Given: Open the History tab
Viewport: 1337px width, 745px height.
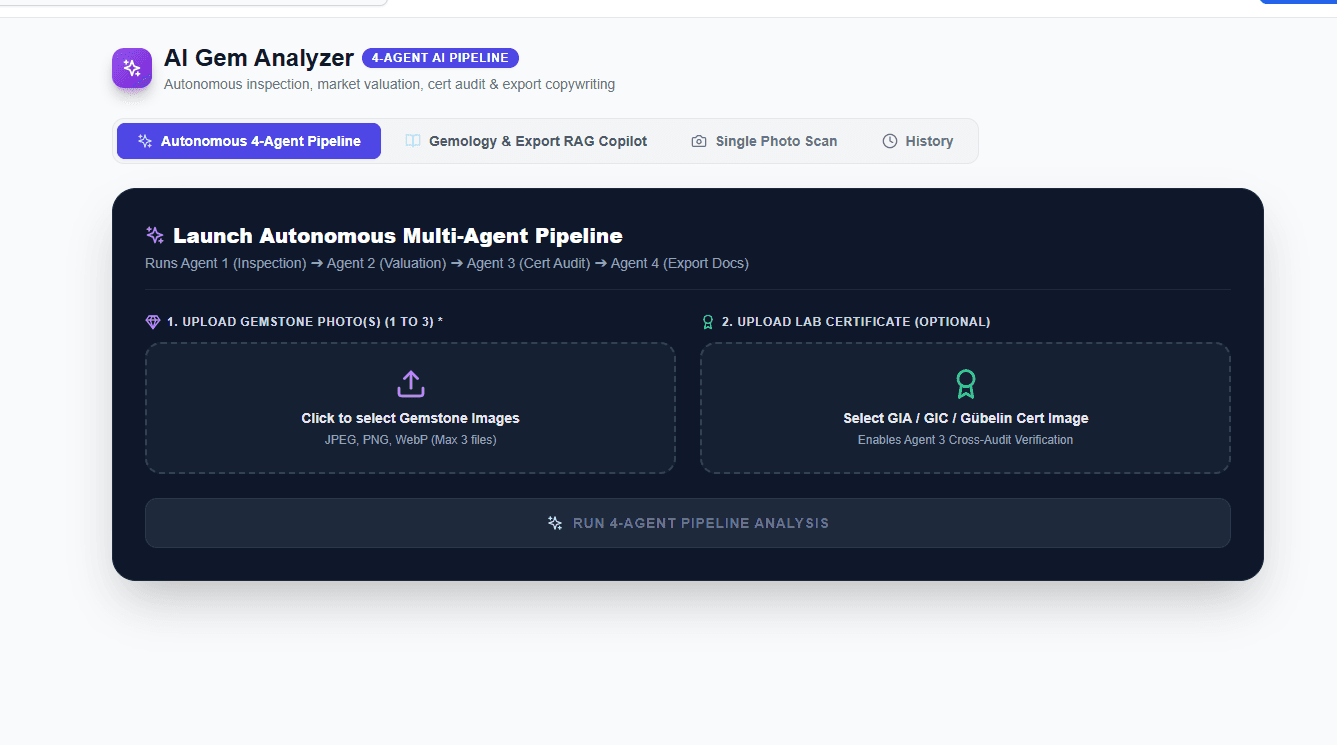Looking at the screenshot, I should point(917,141).
